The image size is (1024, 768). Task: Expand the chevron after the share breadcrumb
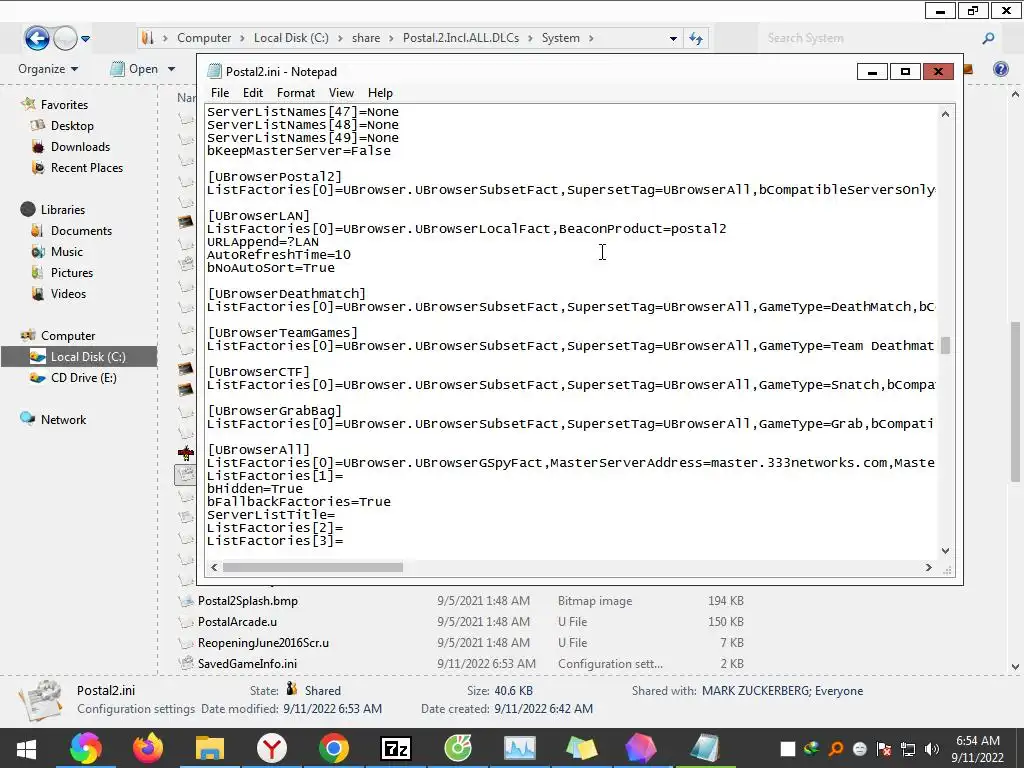coord(392,39)
